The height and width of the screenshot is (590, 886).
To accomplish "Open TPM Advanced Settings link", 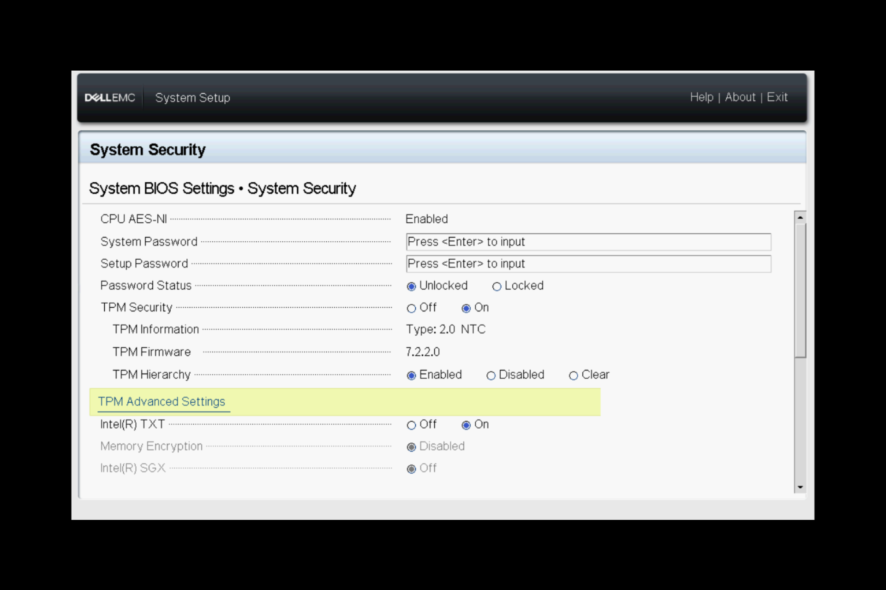I will (x=162, y=402).
